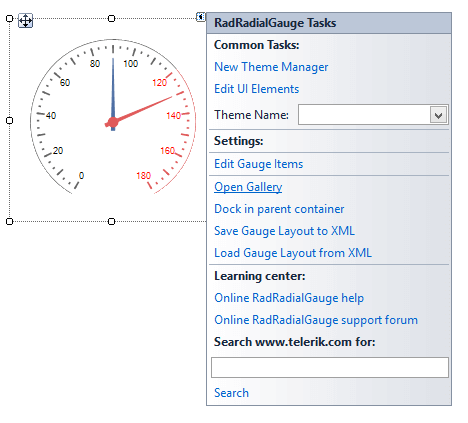
Task: Click the top-middle resize handle of the gauge
Action: 112,18
